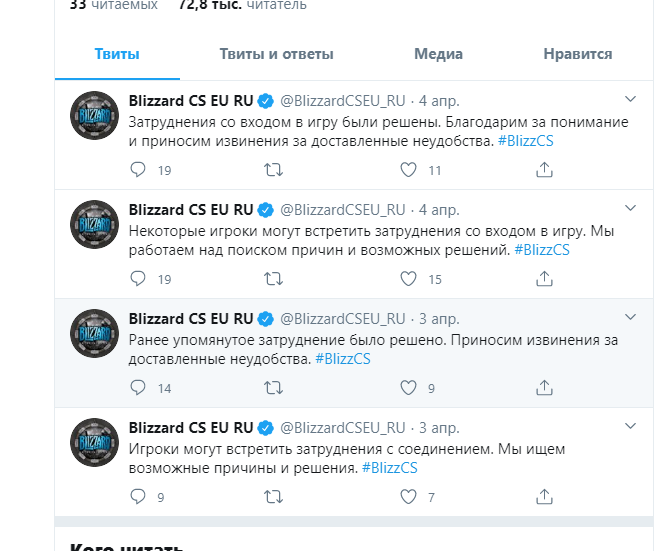Click the #BlizzCS hashtag in the first tweet
Viewport: 669px width, 551px height.
pos(526,141)
